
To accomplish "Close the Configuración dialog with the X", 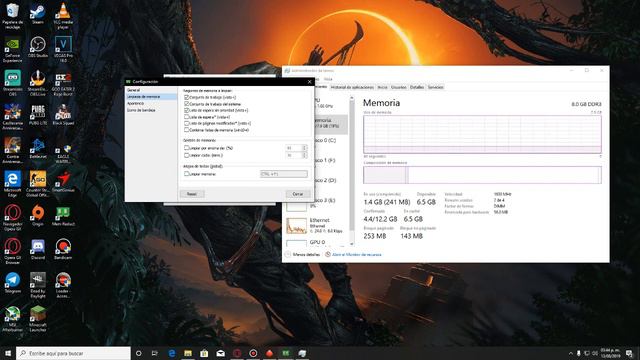I will point(309,82).
